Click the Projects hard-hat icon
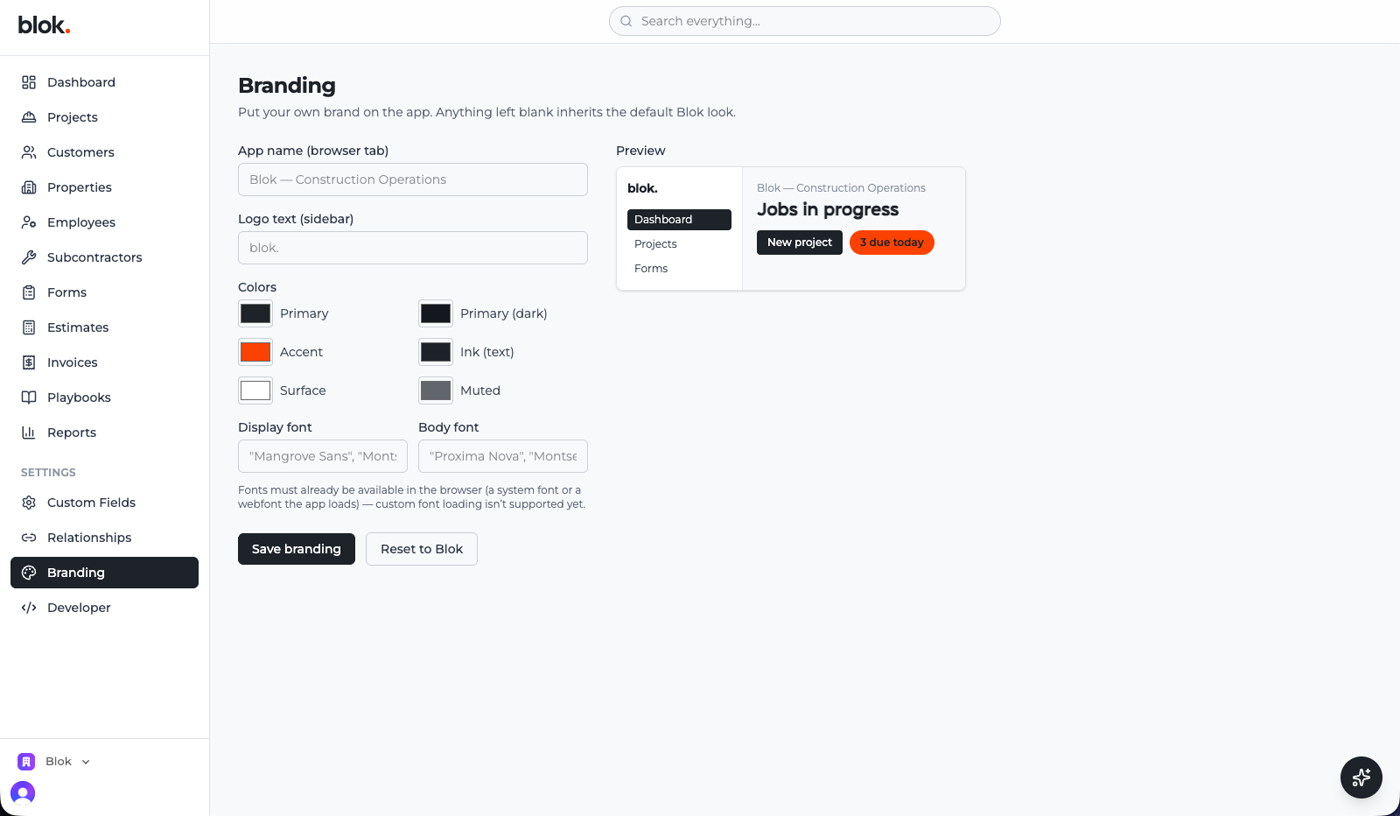 tap(29, 117)
